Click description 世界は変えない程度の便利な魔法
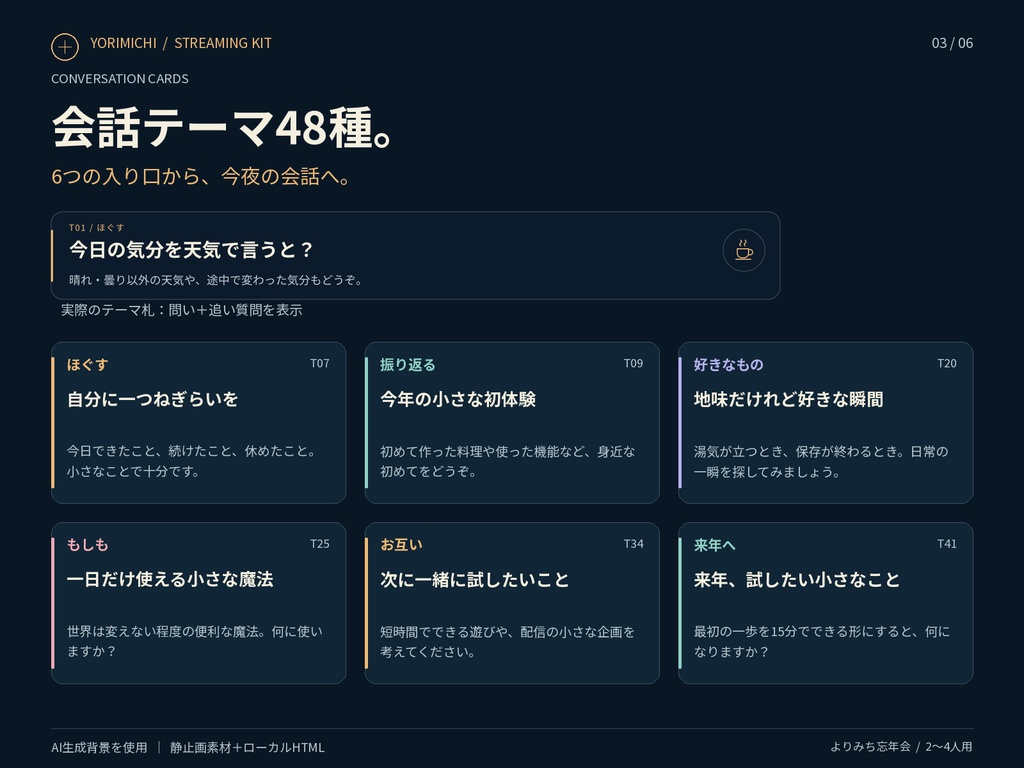Viewport: 1024px width, 768px height. tap(195, 641)
